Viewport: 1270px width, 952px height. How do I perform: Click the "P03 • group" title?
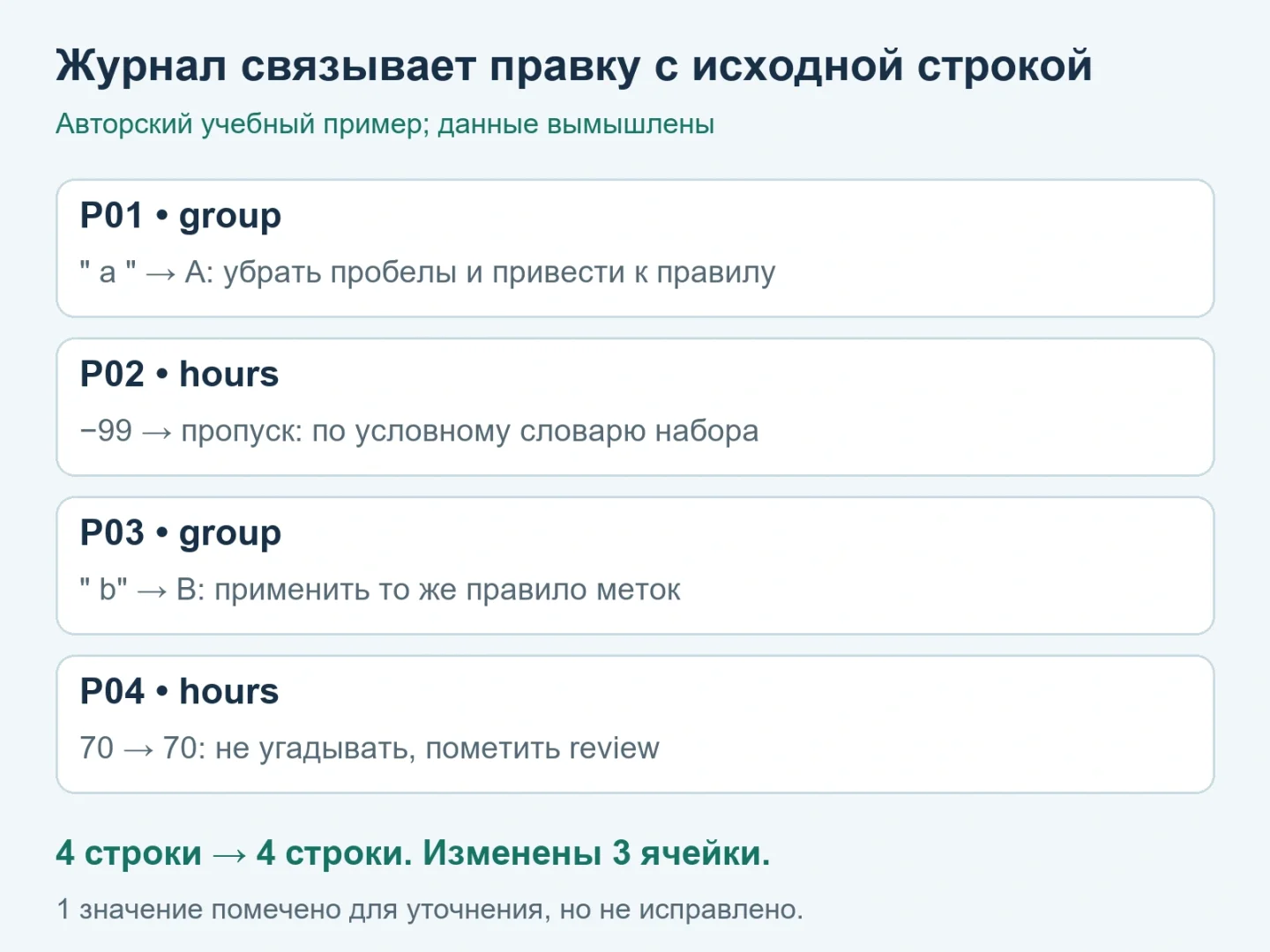click(181, 533)
